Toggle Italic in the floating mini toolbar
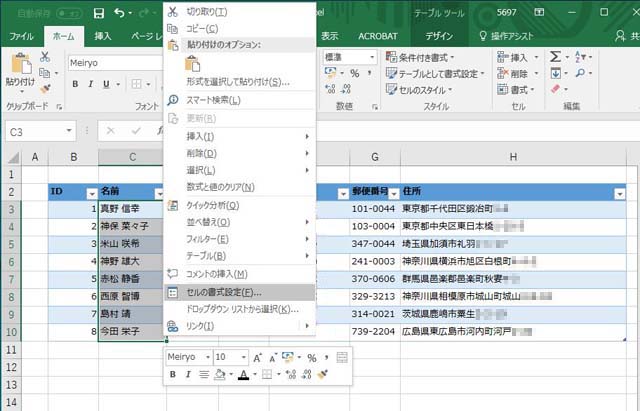This screenshot has height=411, width=640. click(188, 375)
